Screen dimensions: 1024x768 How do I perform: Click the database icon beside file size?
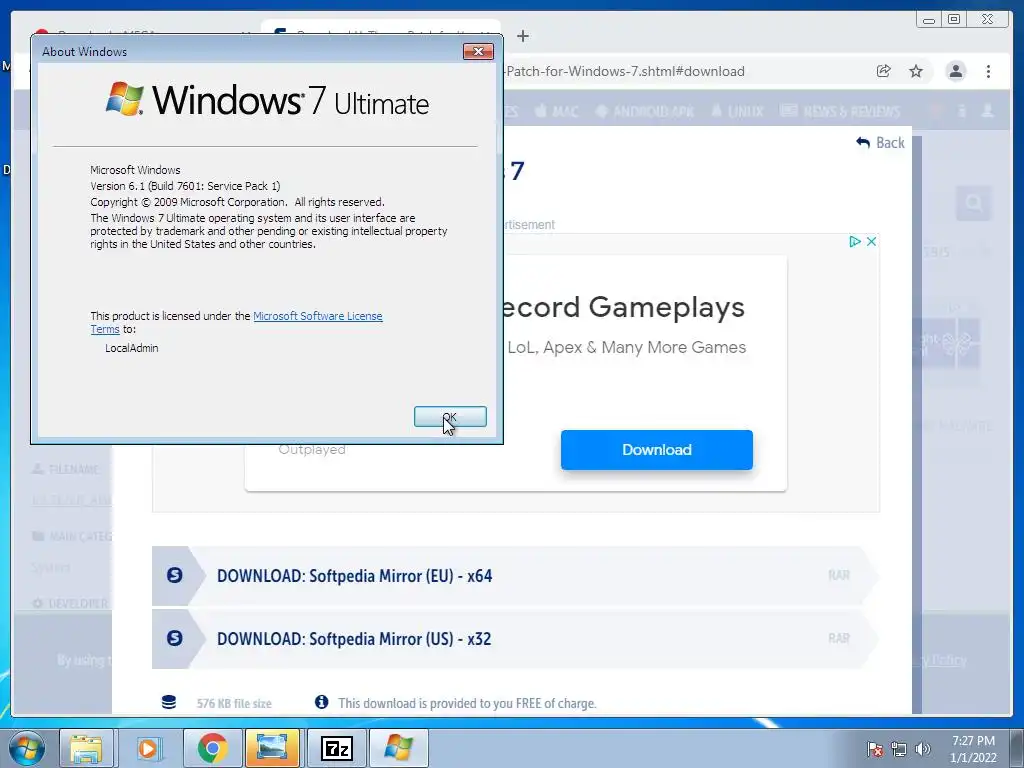point(168,702)
